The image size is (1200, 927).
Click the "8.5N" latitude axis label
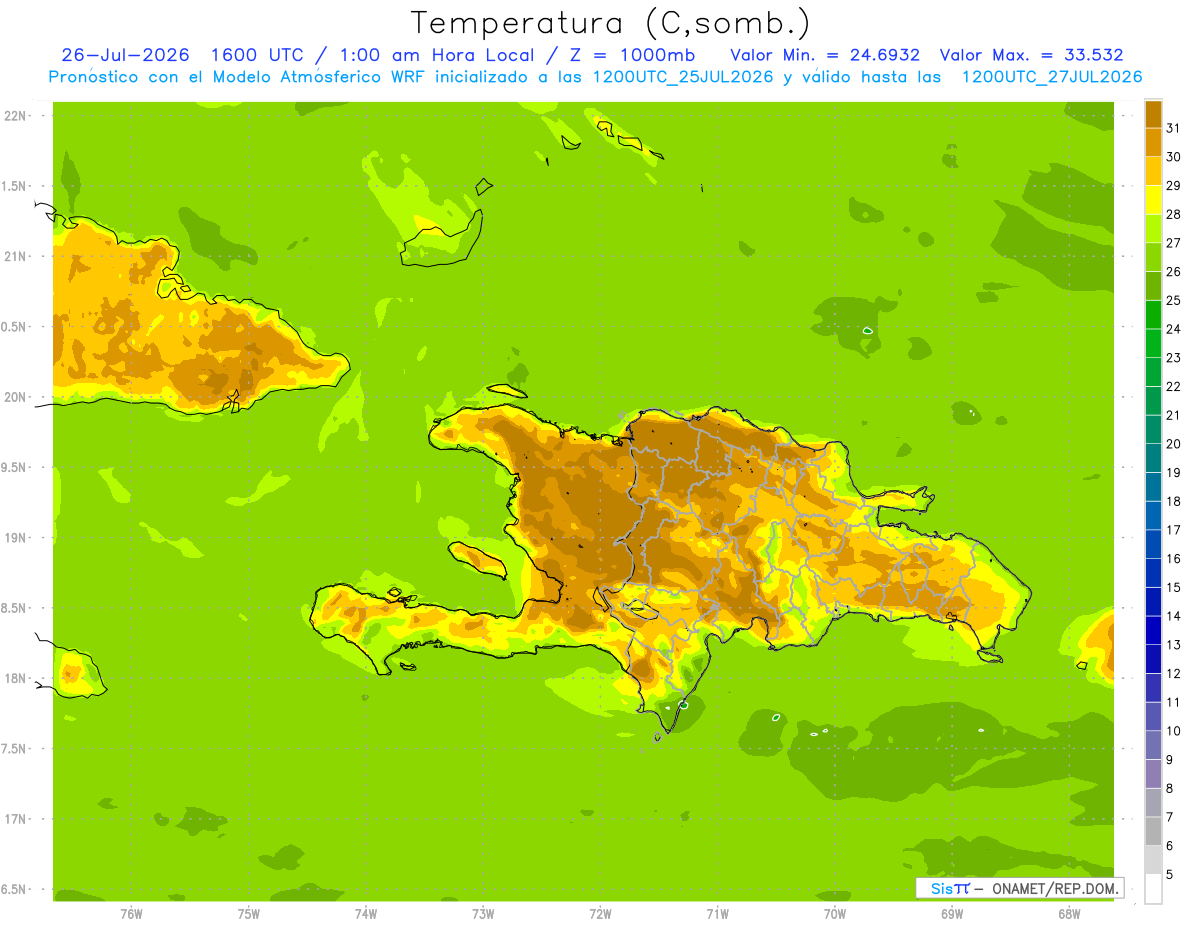pos(14,608)
